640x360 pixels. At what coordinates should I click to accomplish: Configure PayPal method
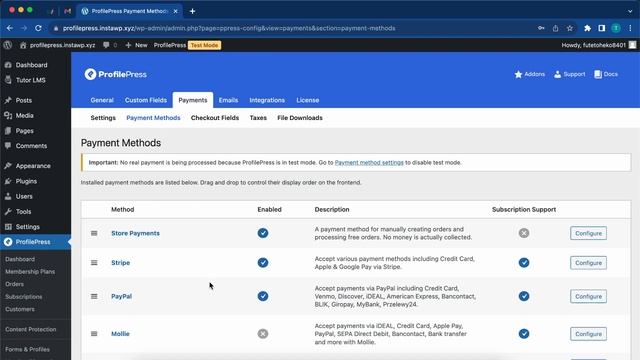point(588,296)
